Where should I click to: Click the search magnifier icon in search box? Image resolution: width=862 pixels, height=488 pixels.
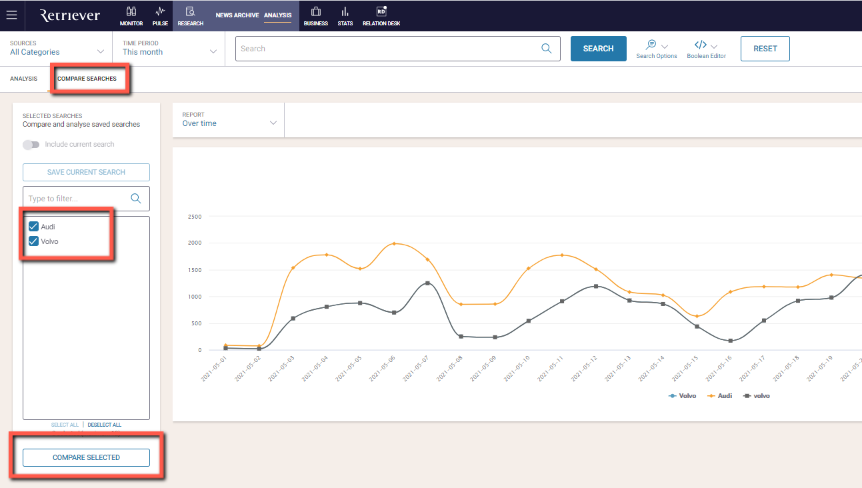pyautogui.click(x=546, y=48)
